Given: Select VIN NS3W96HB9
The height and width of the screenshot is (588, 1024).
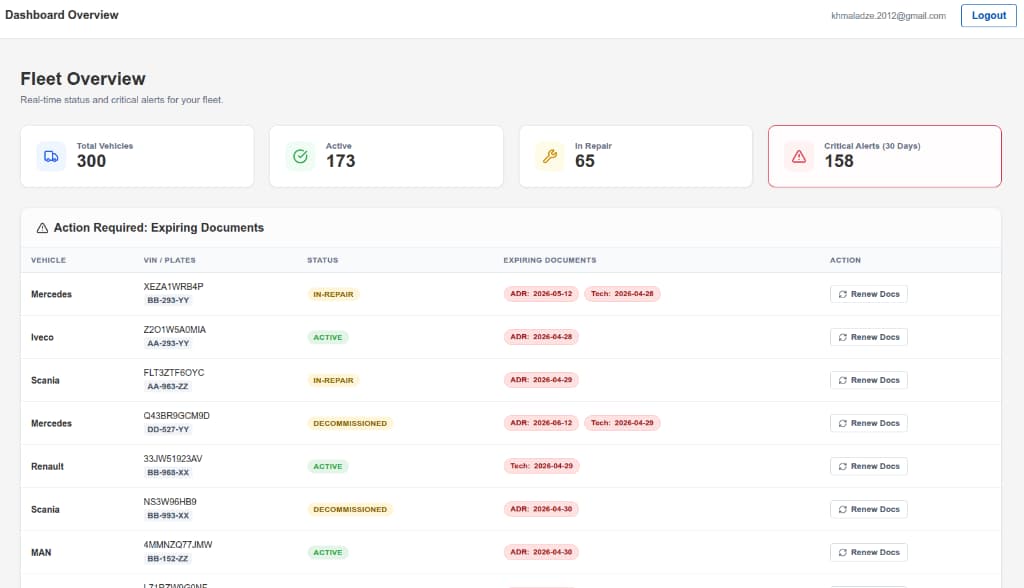Looking at the screenshot, I should point(170,502).
